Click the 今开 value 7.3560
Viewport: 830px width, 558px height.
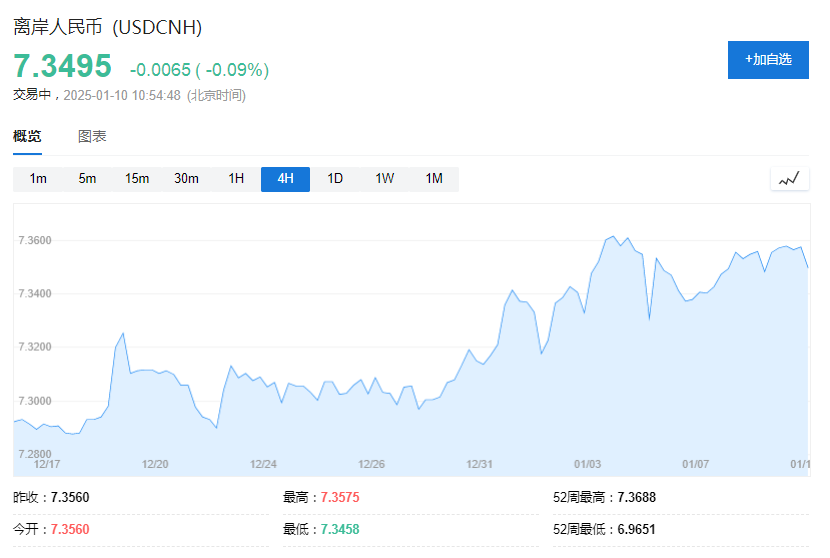[70, 529]
